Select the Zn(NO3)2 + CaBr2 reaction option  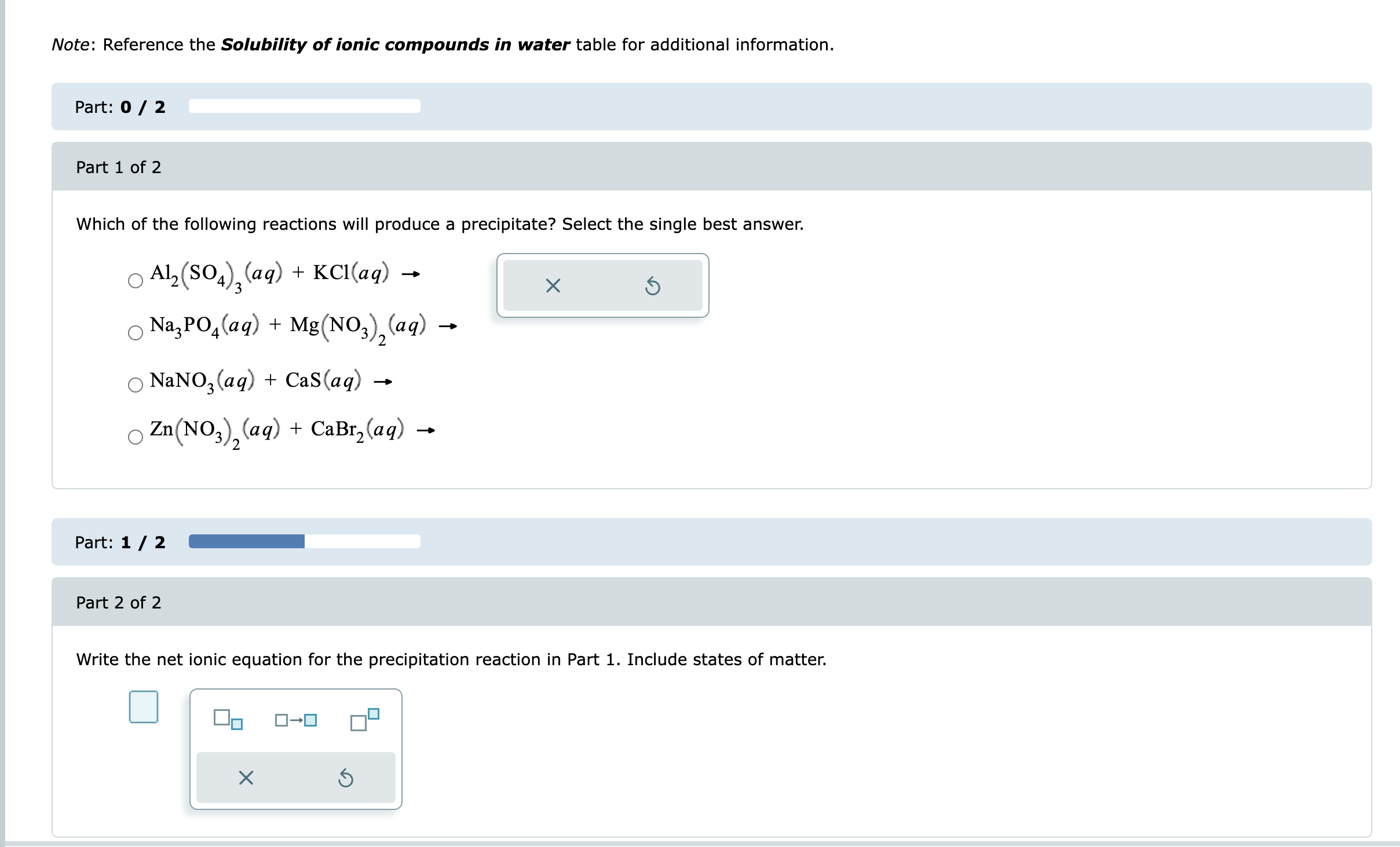(x=136, y=437)
